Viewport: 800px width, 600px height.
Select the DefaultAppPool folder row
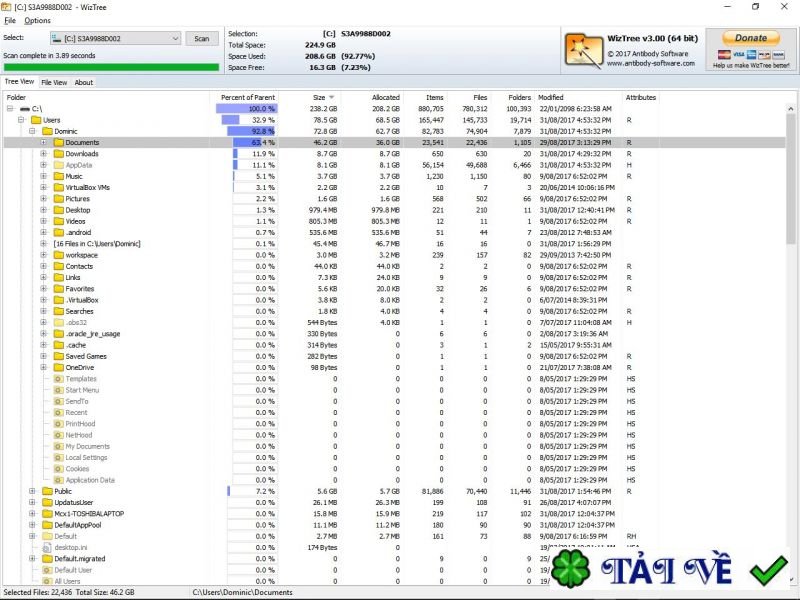[394, 524]
